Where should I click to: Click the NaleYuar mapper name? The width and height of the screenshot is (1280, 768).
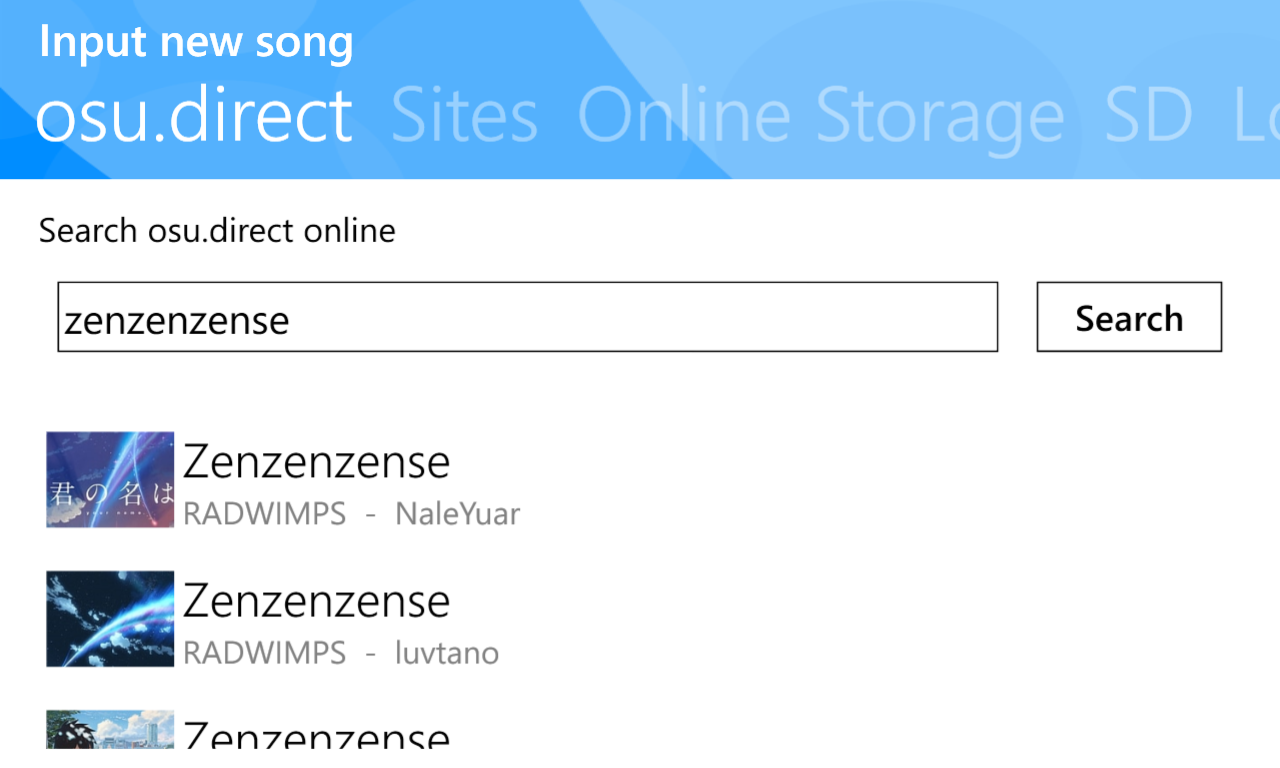[x=458, y=514]
